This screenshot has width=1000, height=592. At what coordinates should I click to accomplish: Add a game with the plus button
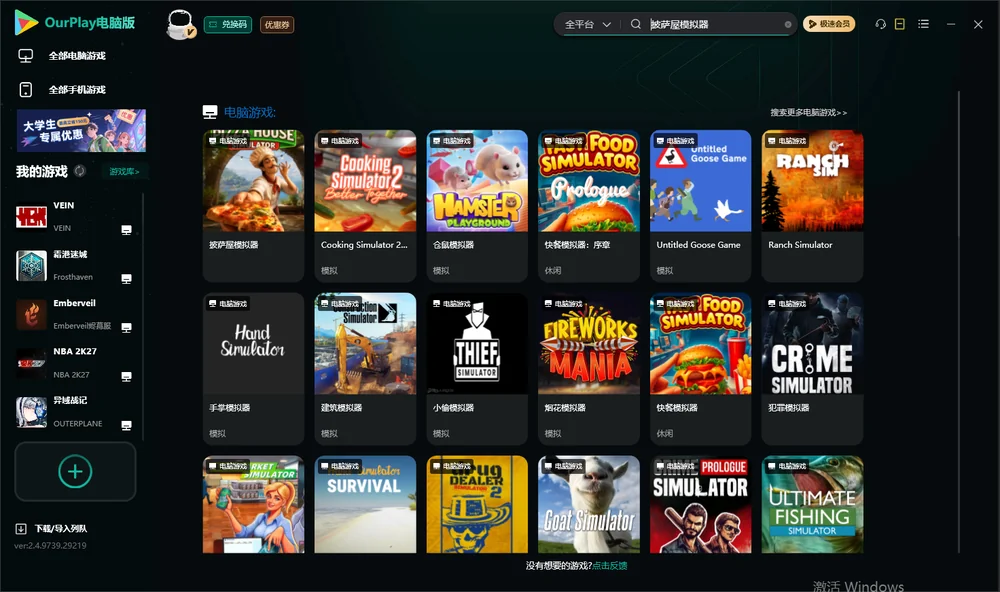[x=75, y=471]
